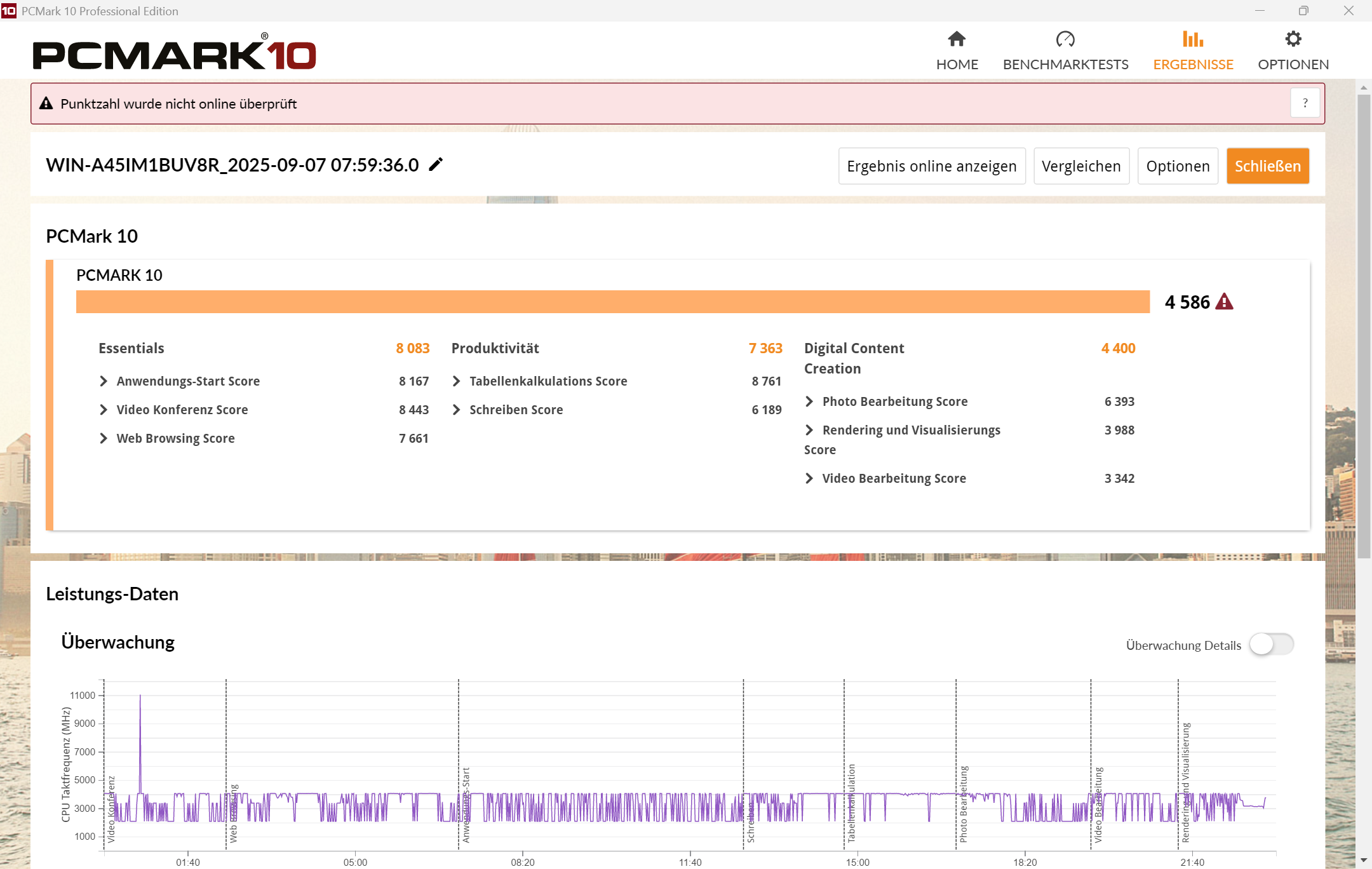Click the Video Bearbeitung marker in chart

1098,805
